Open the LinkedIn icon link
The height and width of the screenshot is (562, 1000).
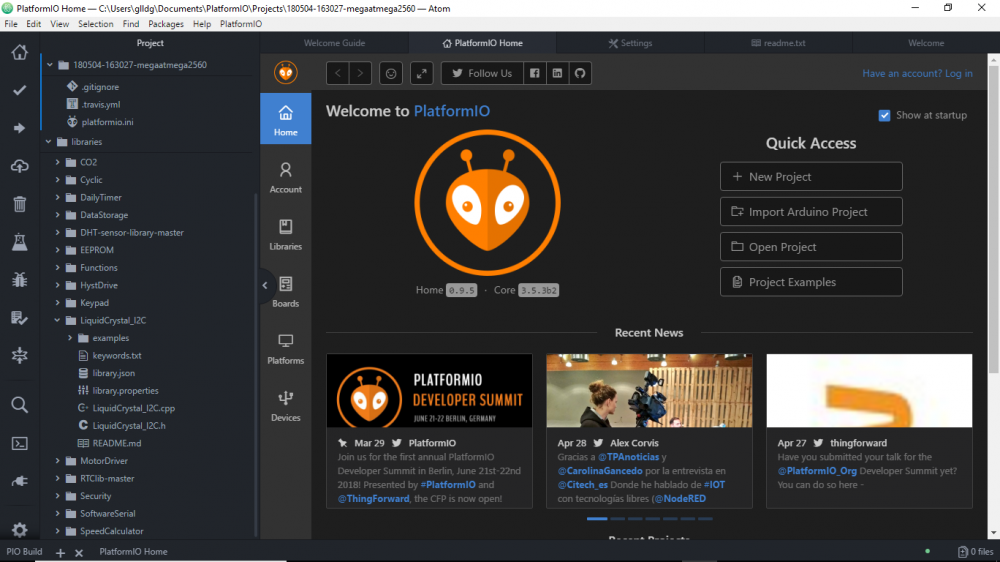pyautogui.click(x=557, y=73)
